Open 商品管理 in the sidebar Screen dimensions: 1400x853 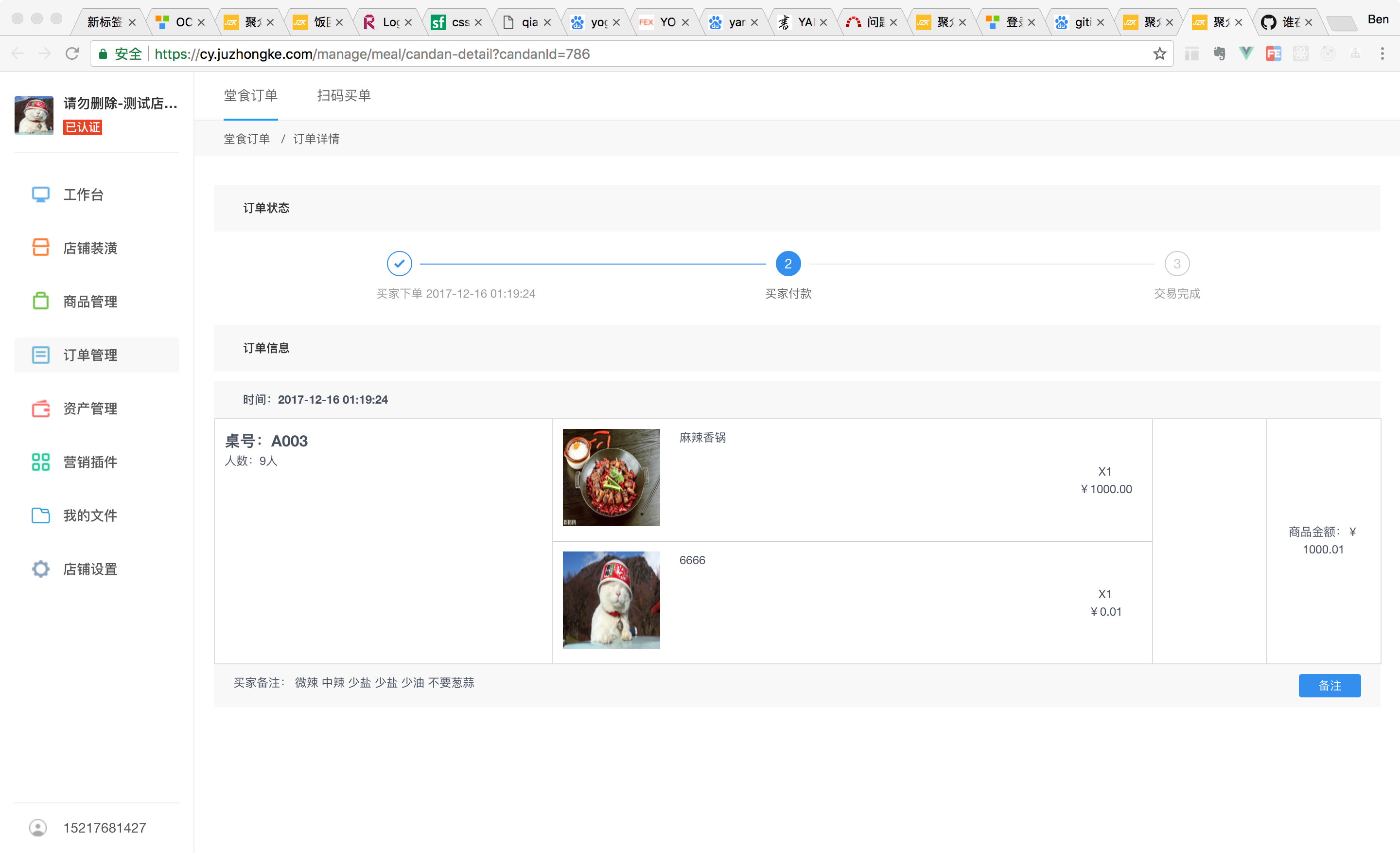(x=97, y=302)
